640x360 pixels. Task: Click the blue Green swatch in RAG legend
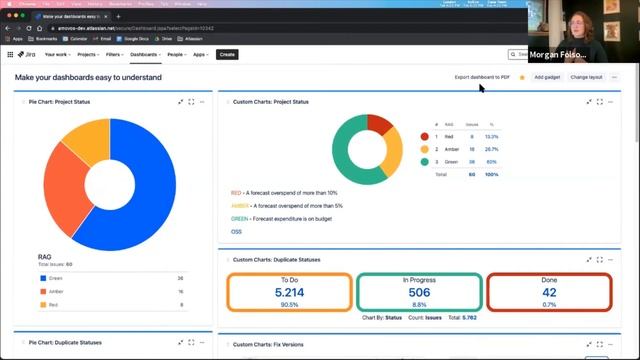43,278
